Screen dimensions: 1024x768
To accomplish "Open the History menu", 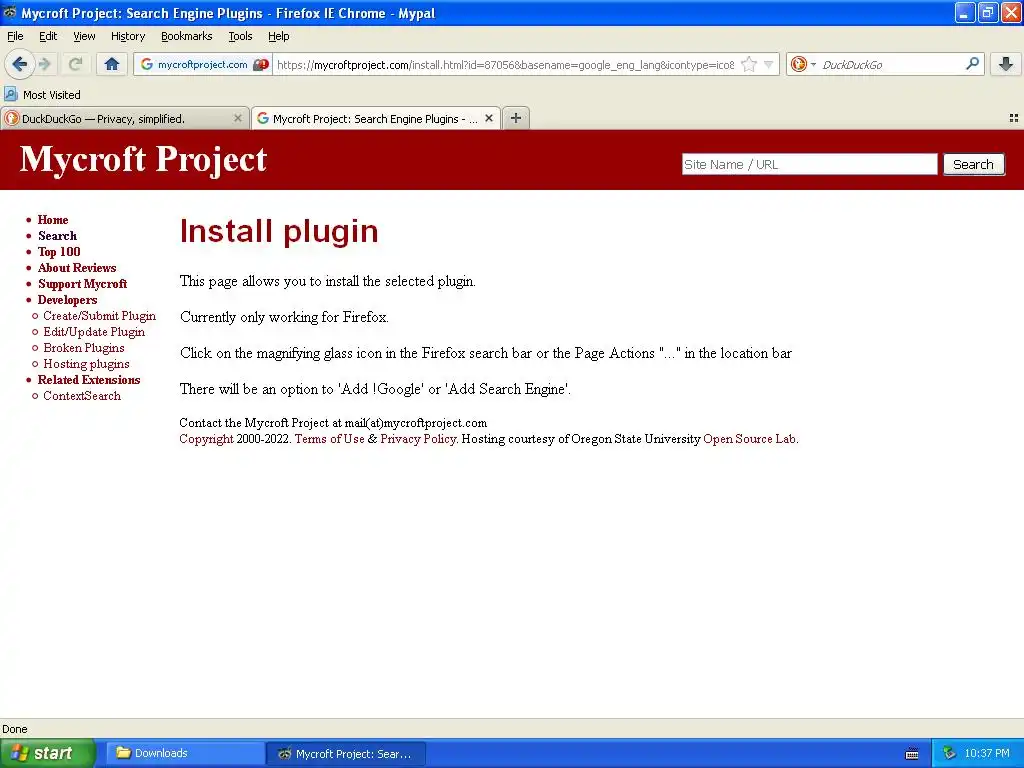I will [x=128, y=37].
